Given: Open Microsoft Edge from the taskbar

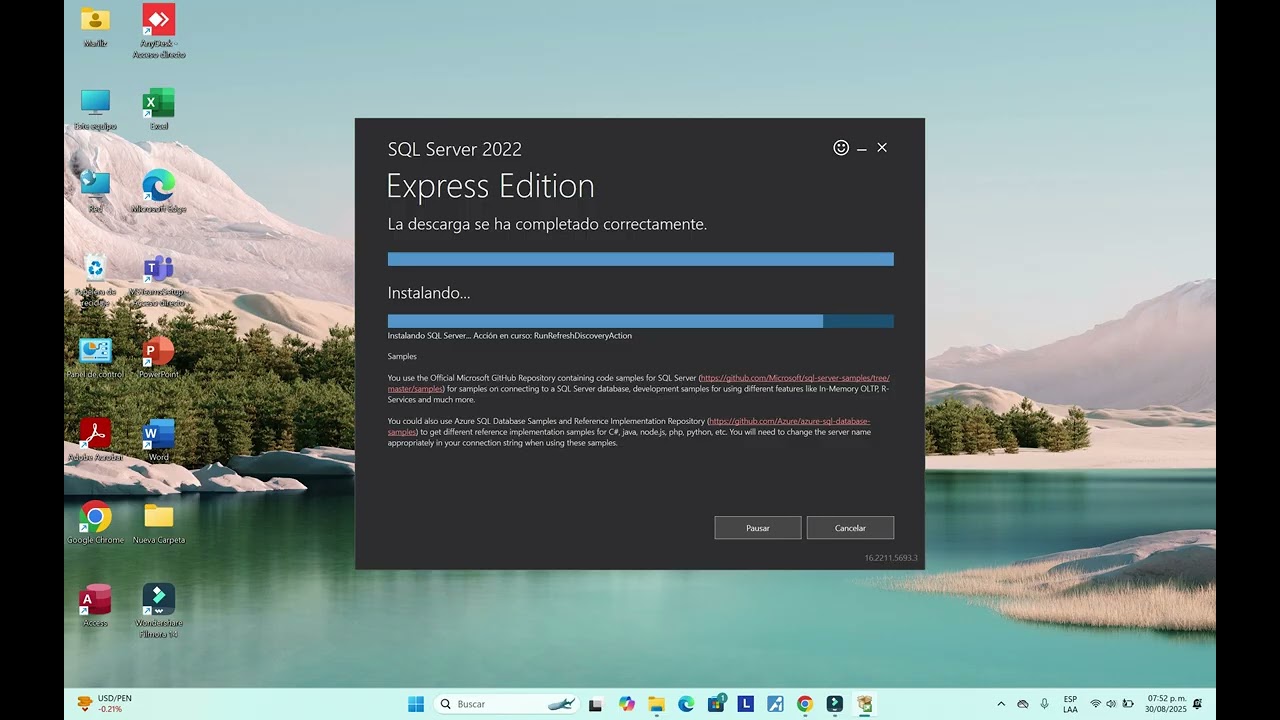Looking at the screenshot, I should pos(686,704).
